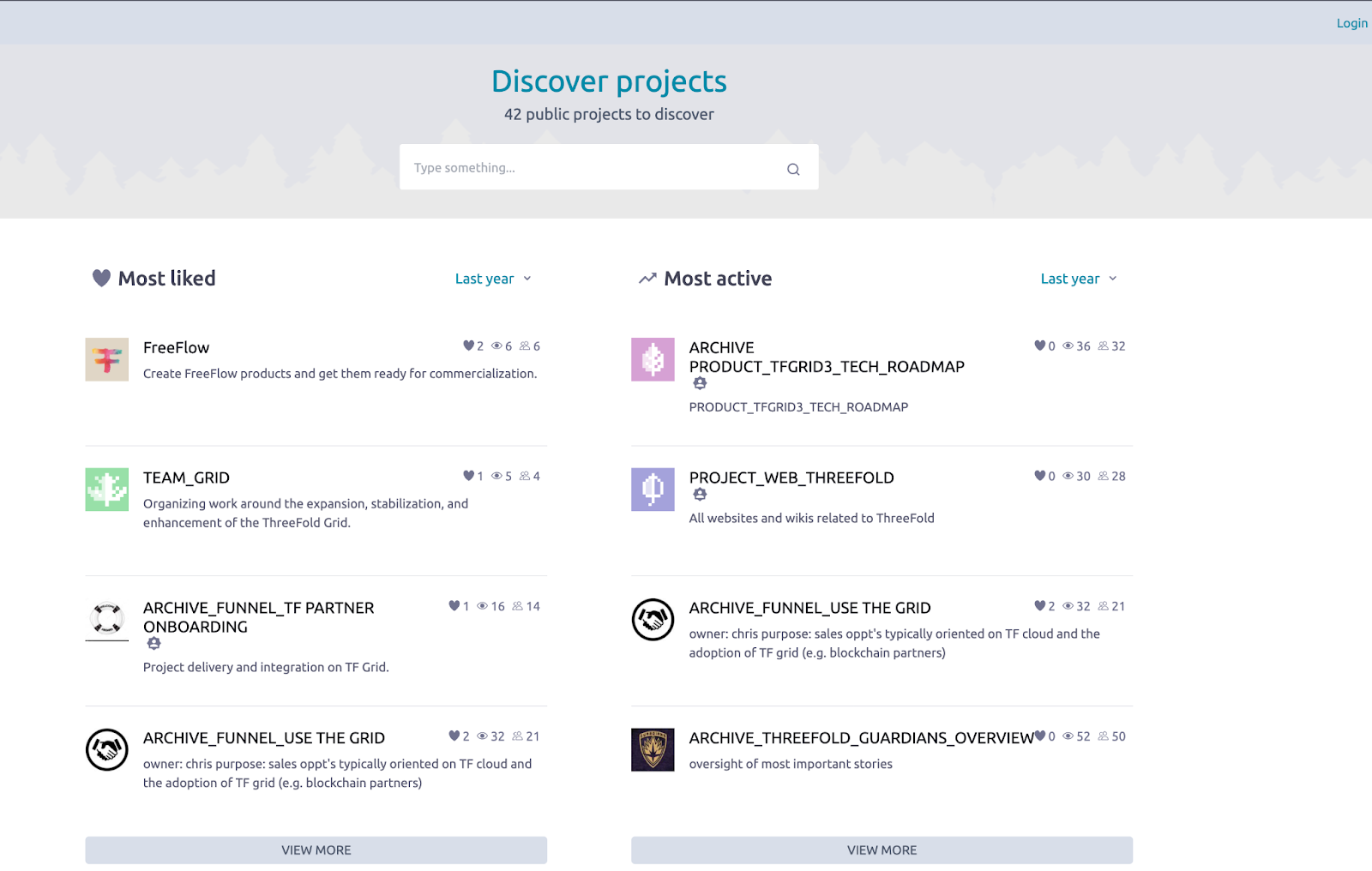Open Most active Last year dropdown
Viewport: 1372px width, 871px height.
(x=1078, y=279)
